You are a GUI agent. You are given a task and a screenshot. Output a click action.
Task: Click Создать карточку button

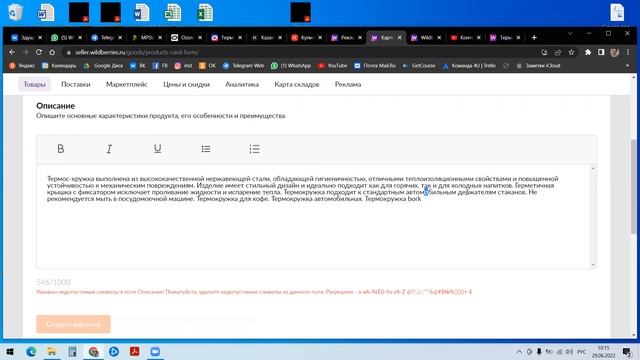[x=73, y=324]
